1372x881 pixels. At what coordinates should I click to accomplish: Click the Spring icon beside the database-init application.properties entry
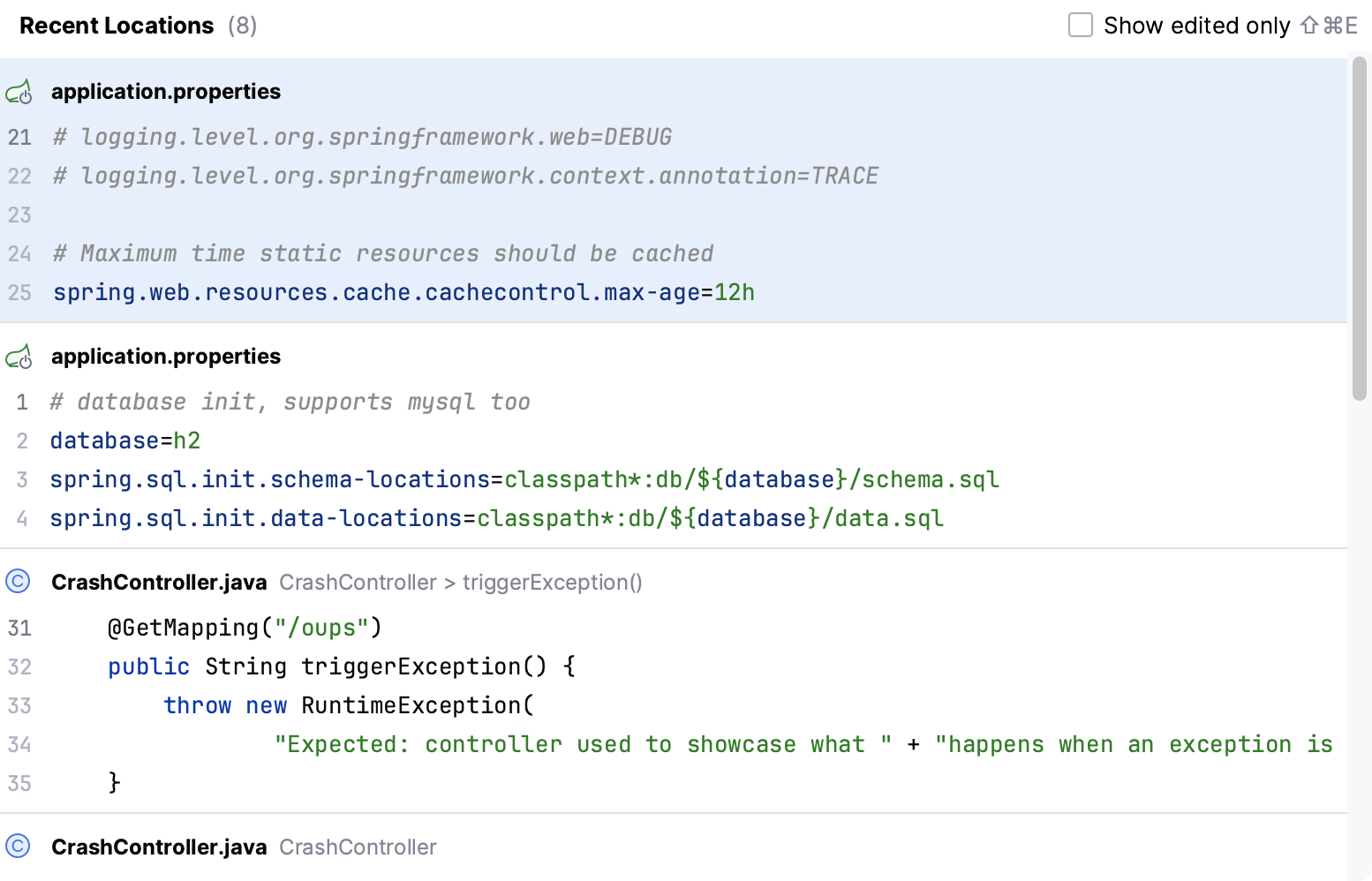click(x=19, y=357)
